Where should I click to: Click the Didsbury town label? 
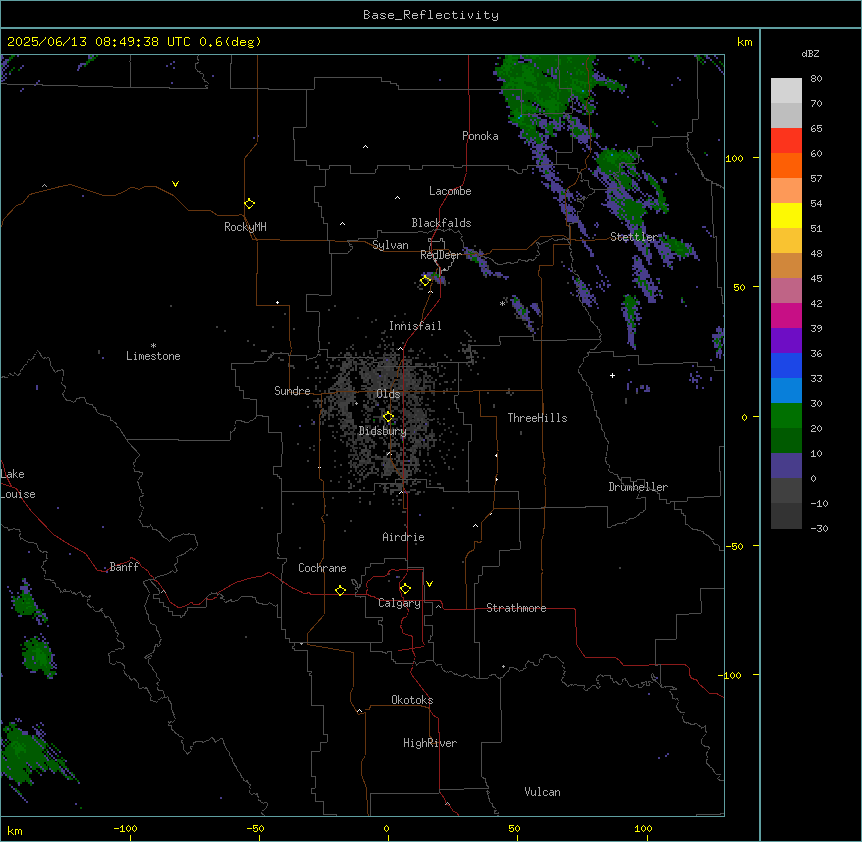[x=383, y=431]
